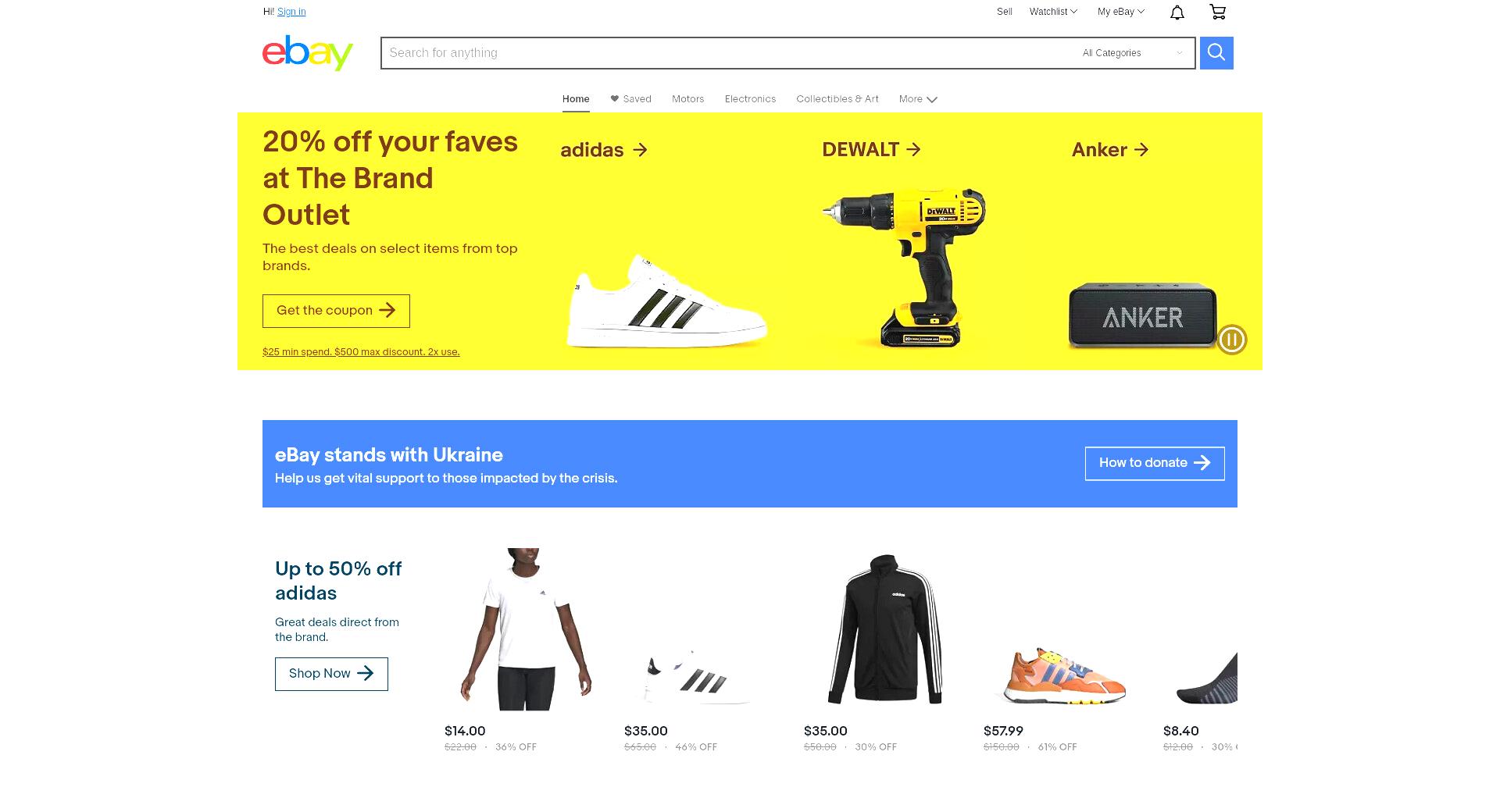Open the adidas brand arrow link
Image resolution: width=1500 pixels, height=812 pixels.
(604, 150)
